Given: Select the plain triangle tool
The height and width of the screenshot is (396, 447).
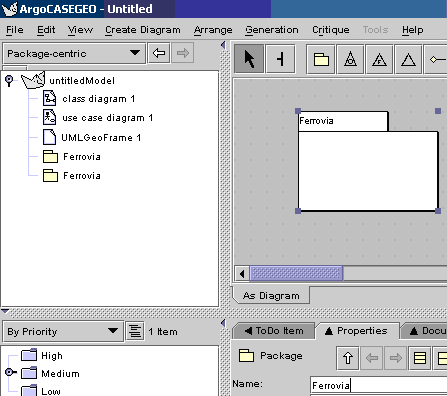Looking at the screenshot, I should 408,59.
